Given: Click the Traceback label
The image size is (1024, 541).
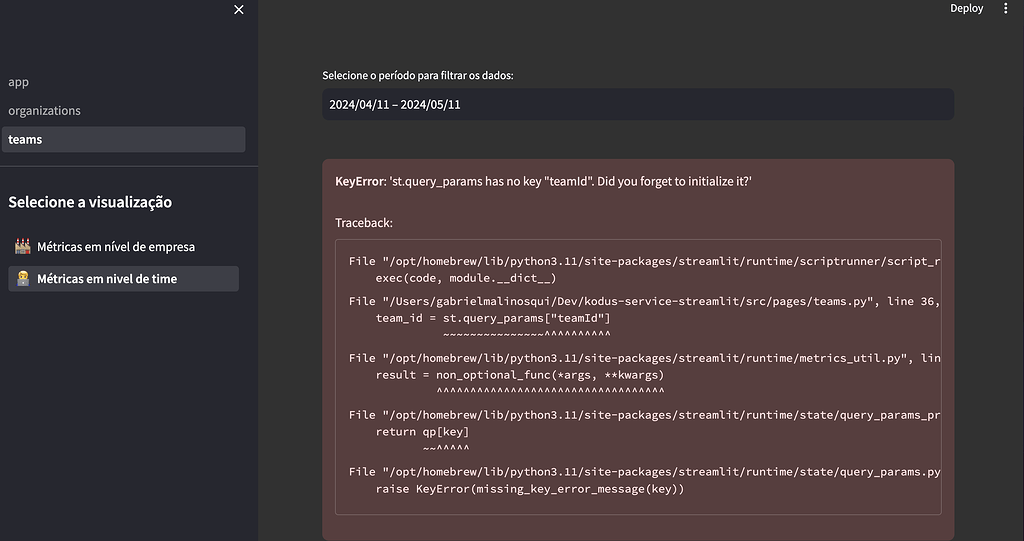Looking at the screenshot, I should coord(364,223).
